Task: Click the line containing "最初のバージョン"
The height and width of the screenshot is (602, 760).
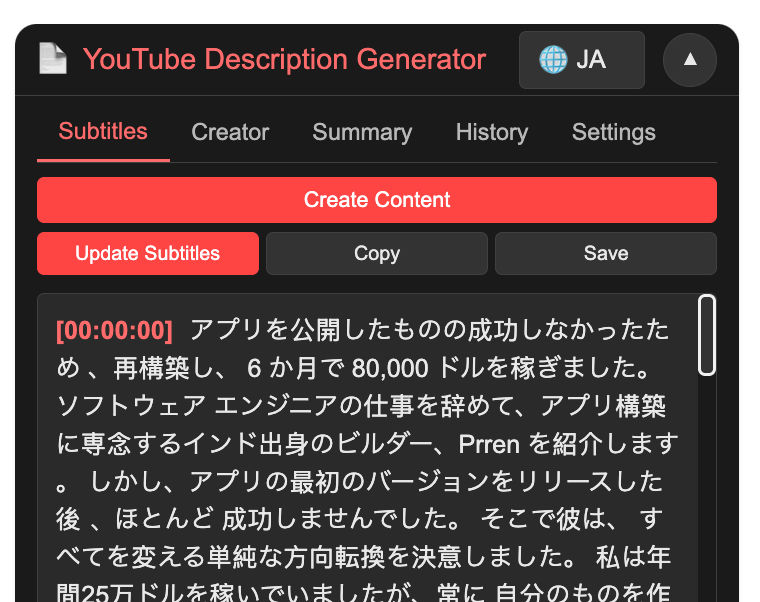Action: 359,481
